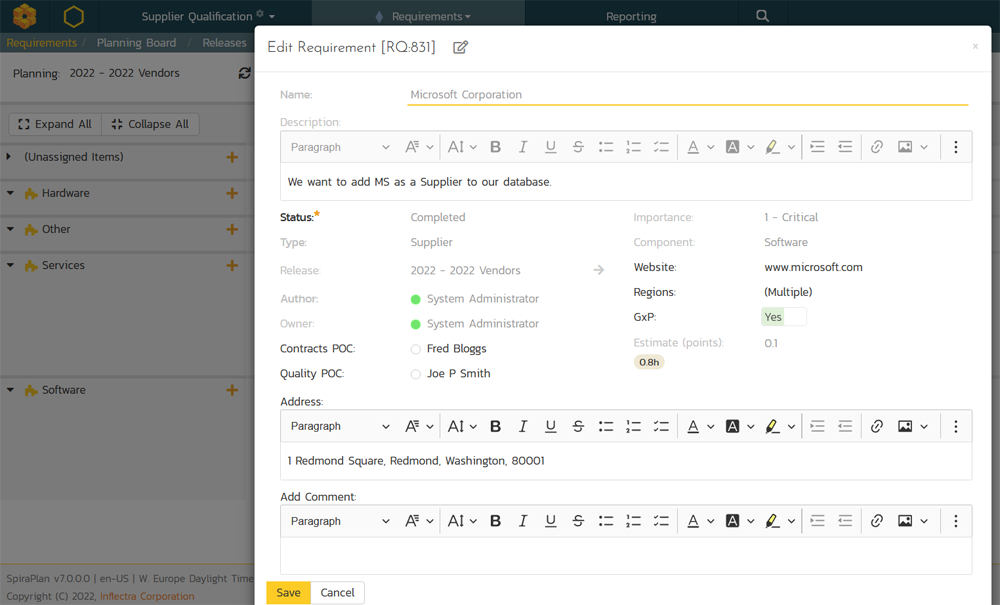Image resolution: width=1000 pixels, height=605 pixels.
Task: Open the Paragraph style dropdown in the Description editor
Action: [x=340, y=147]
